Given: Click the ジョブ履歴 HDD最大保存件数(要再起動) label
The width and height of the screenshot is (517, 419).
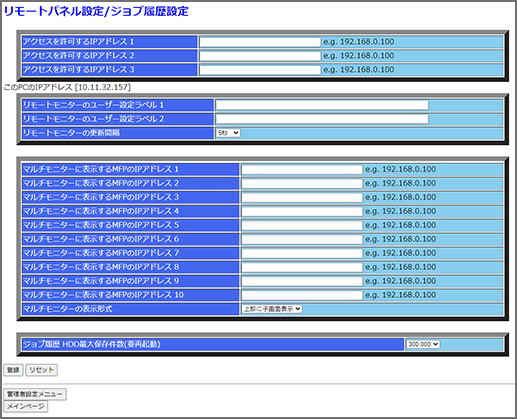Looking at the screenshot, I should coord(92,344).
